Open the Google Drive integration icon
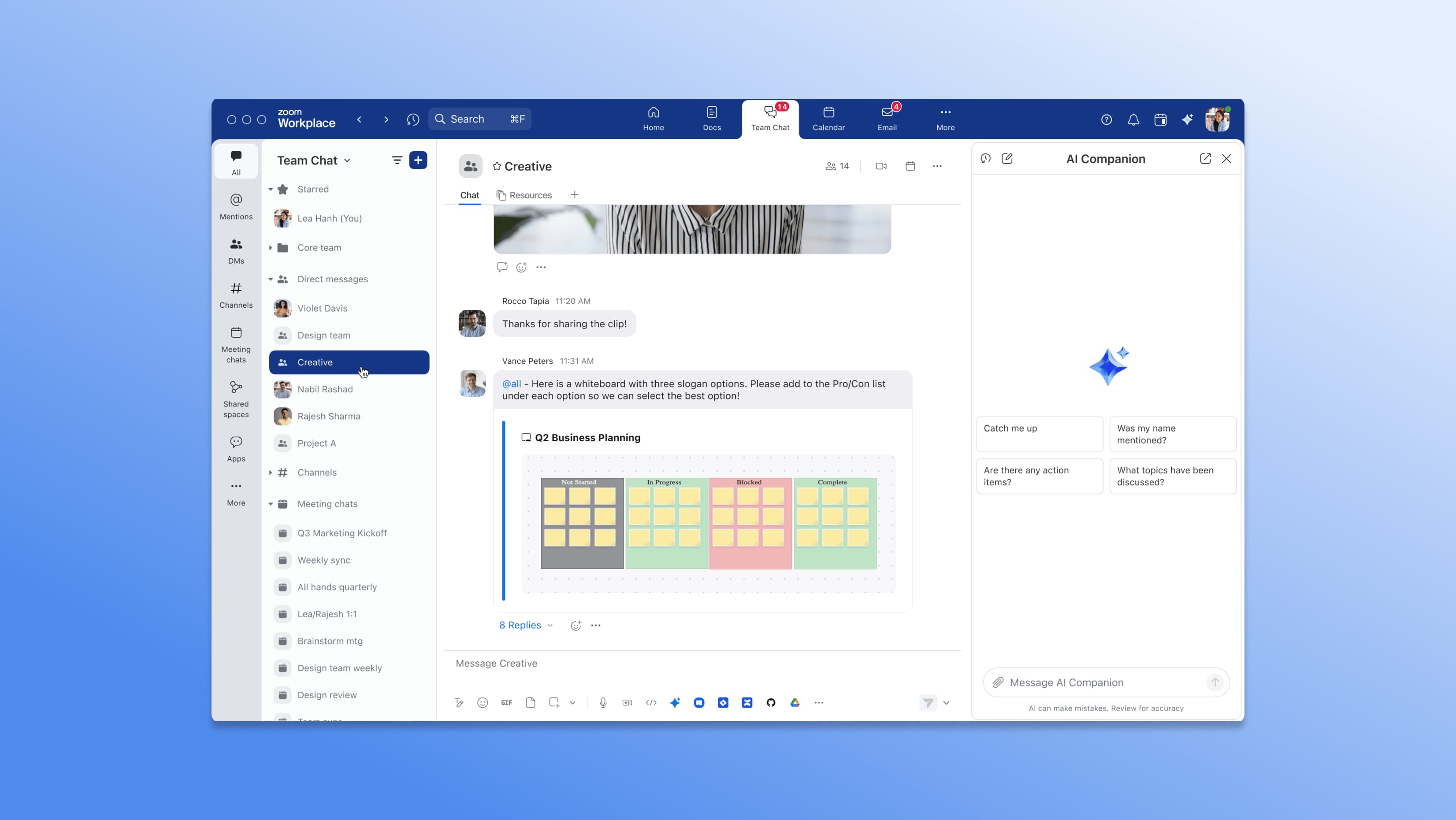This screenshot has height=820, width=1456. [x=795, y=702]
